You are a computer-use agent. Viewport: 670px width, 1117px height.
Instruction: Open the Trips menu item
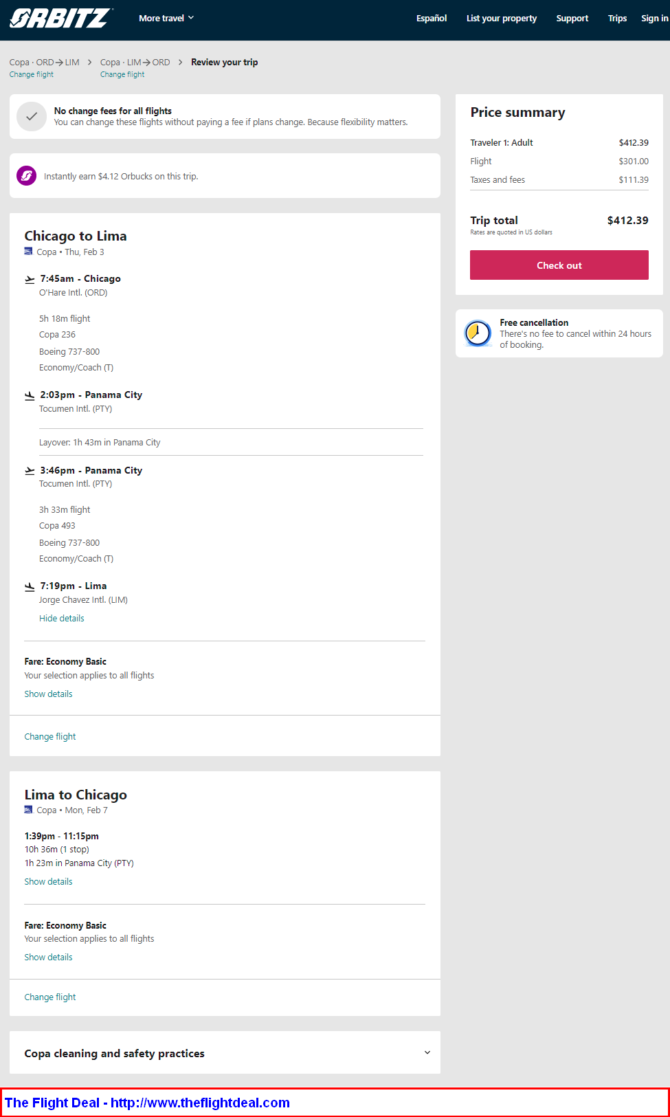(x=617, y=19)
